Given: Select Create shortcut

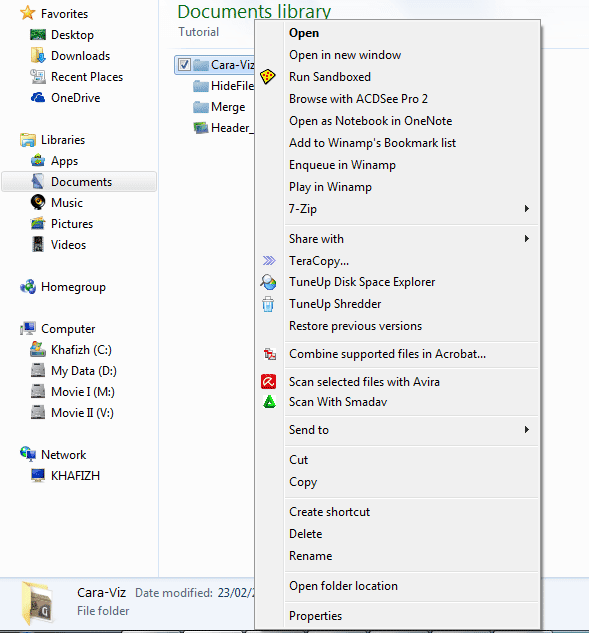Looking at the screenshot, I should pos(329,512).
